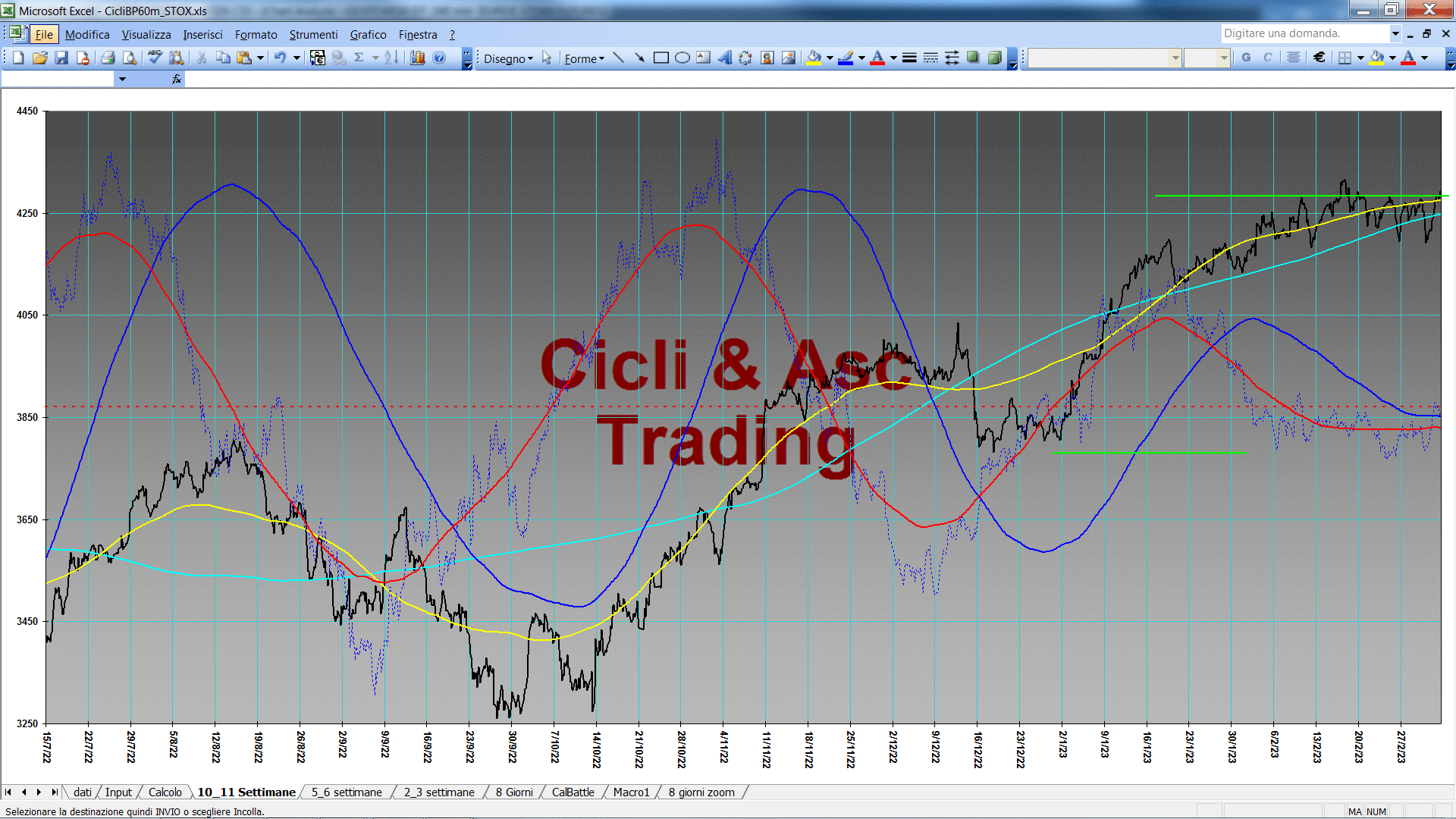Open the Strumenti menu
Image resolution: width=1456 pixels, height=819 pixels.
tap(313, 34)
